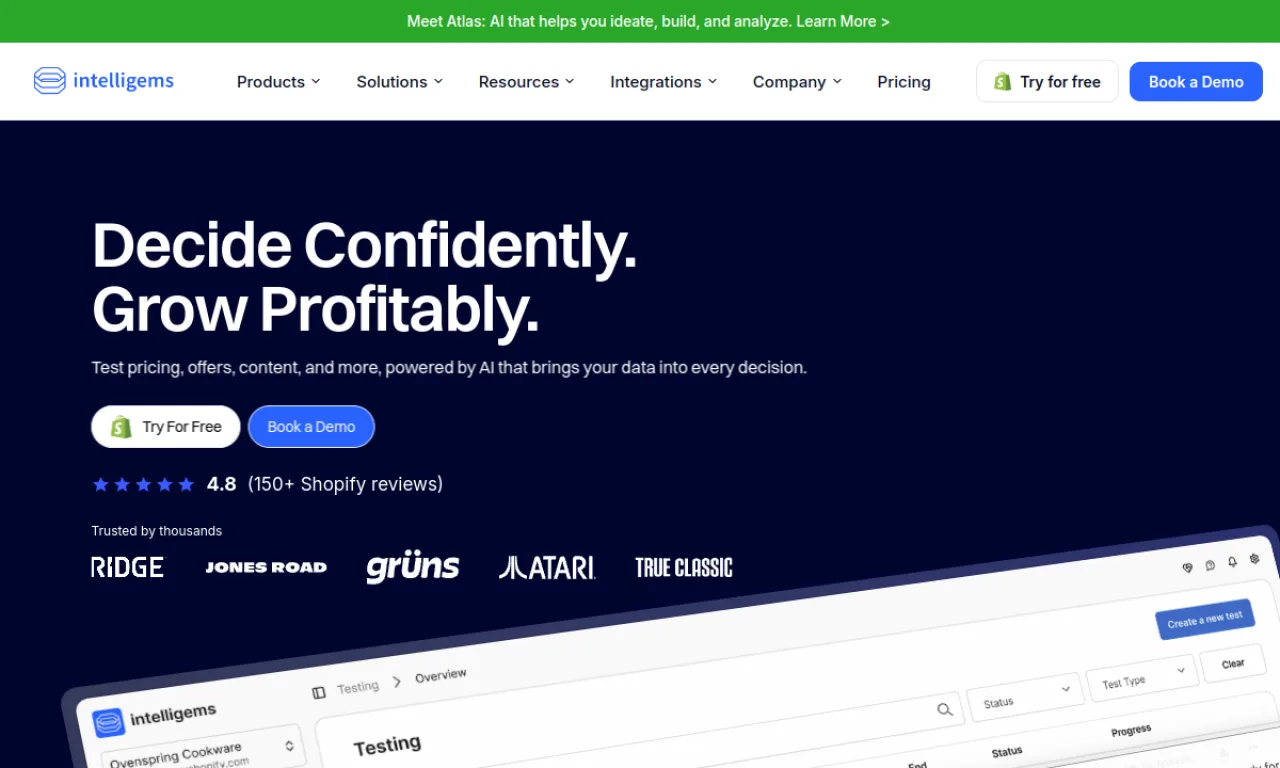Image resolution: width=1280 pixels, height=768 pixels.
Task: Open the Test Type dropdown in the preview
Action: [1142, 678]
